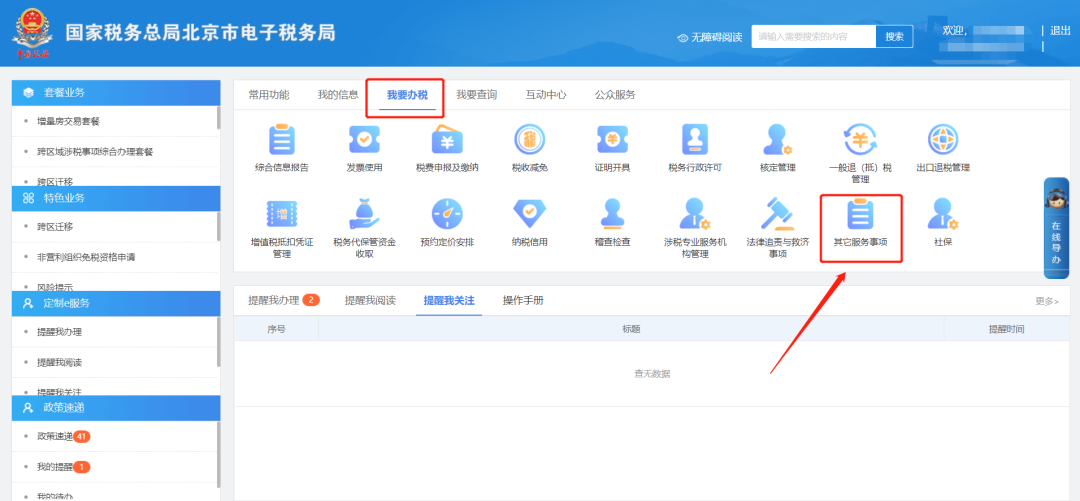Screen dimensions: 1080x501
Task: Open 综合信息报告 icon
Action: tap(281, 140)
